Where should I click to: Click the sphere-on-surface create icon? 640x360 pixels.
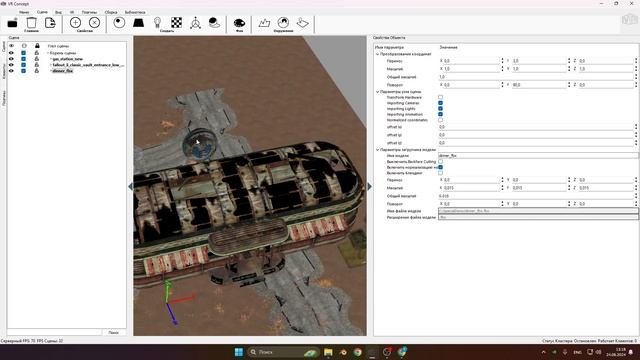(x=214, y=22)
